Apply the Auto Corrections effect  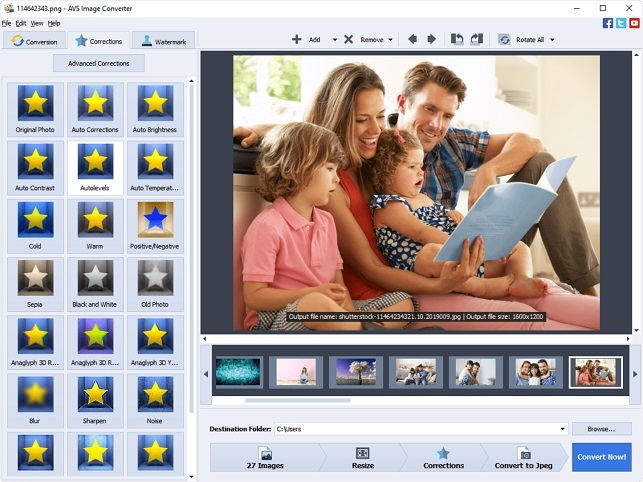(x=95, y=109)
